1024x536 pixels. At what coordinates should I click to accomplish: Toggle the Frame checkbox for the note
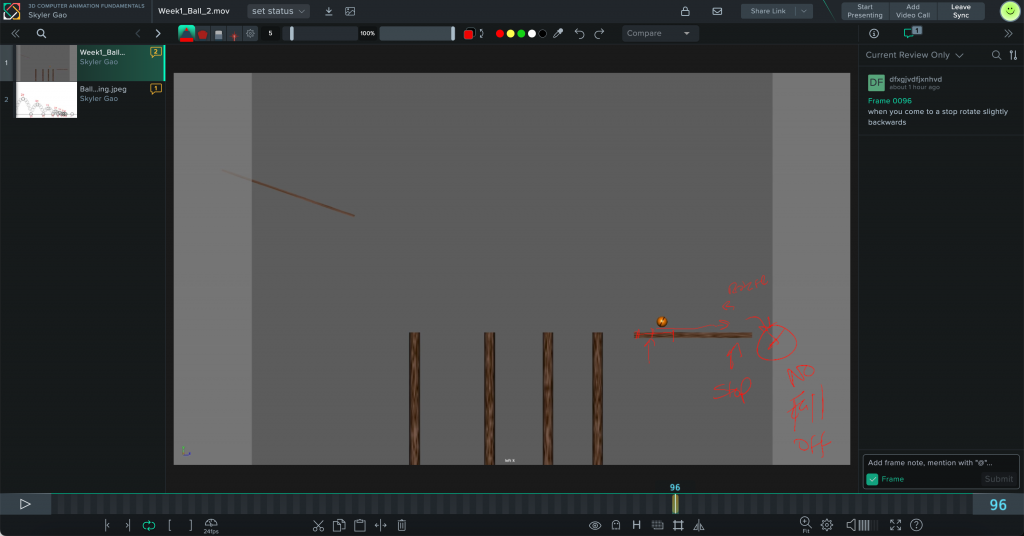pyautogui.click(x=872, y=479)
